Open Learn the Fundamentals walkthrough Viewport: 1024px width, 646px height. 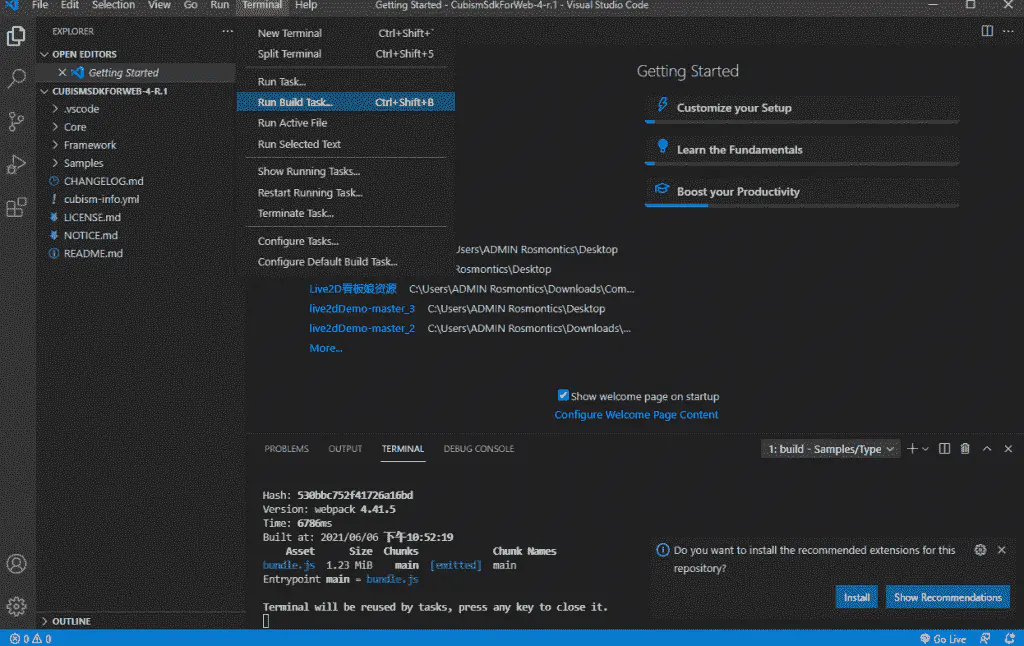(x=802, y=150)
